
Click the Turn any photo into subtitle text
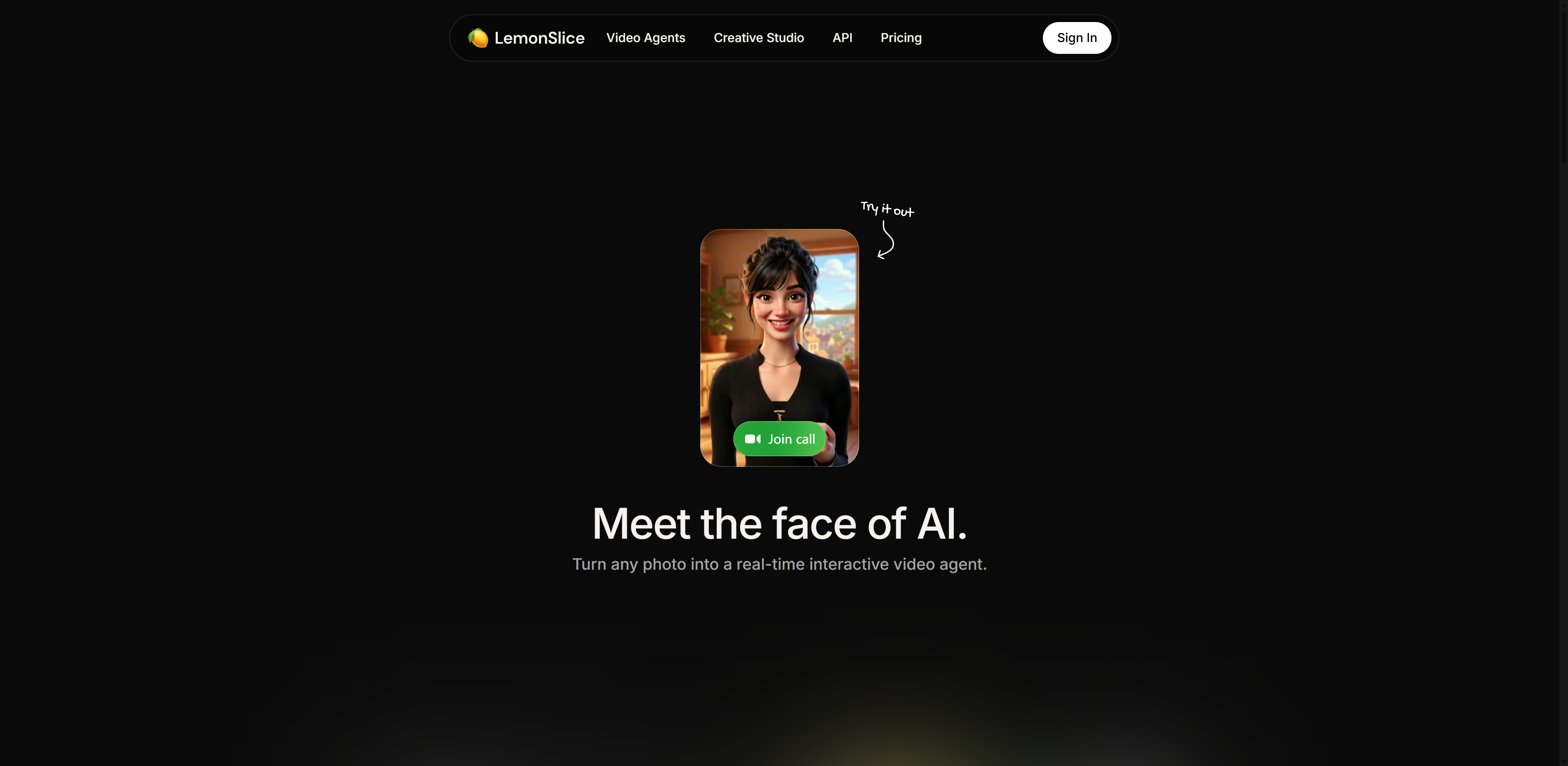tap(780, 564)
